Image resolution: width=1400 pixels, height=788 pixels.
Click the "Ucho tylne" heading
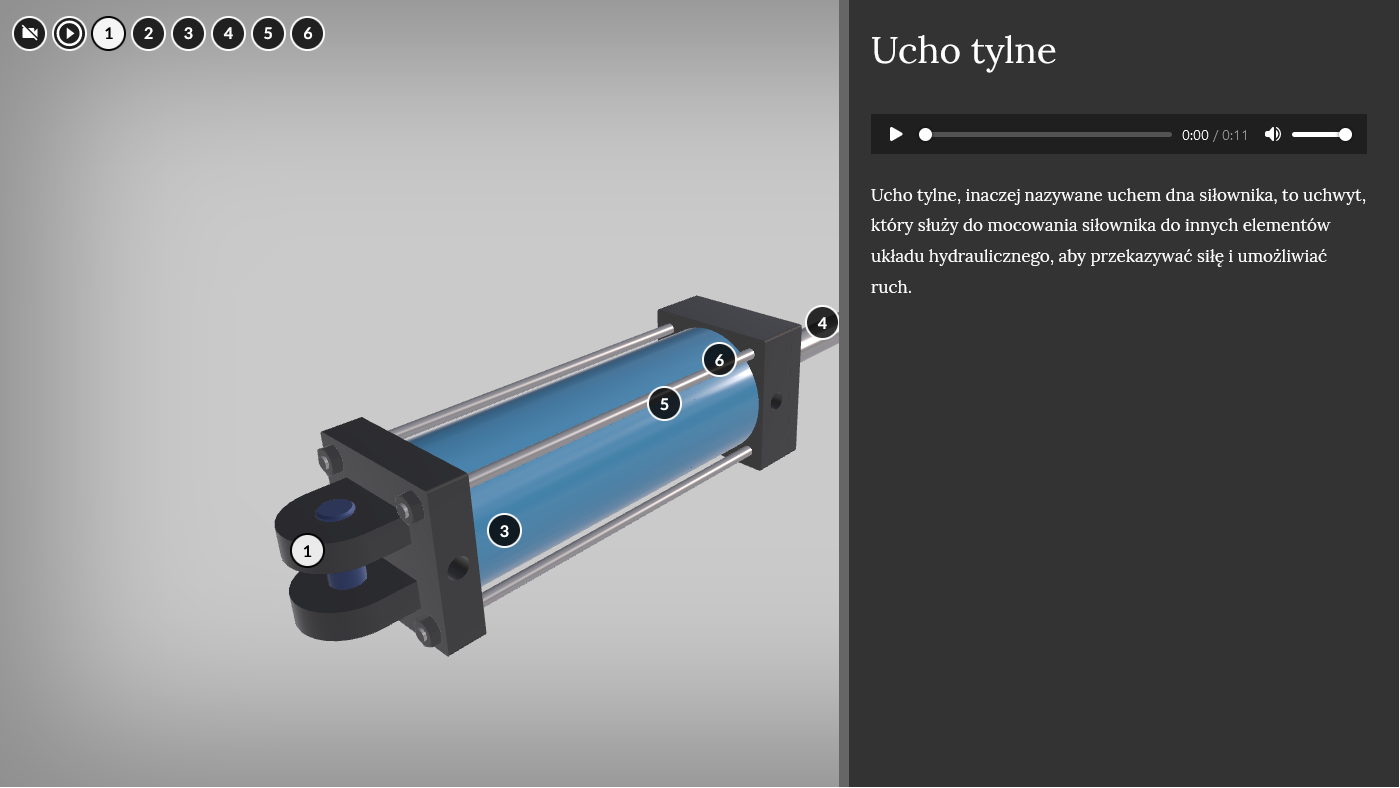963,50
